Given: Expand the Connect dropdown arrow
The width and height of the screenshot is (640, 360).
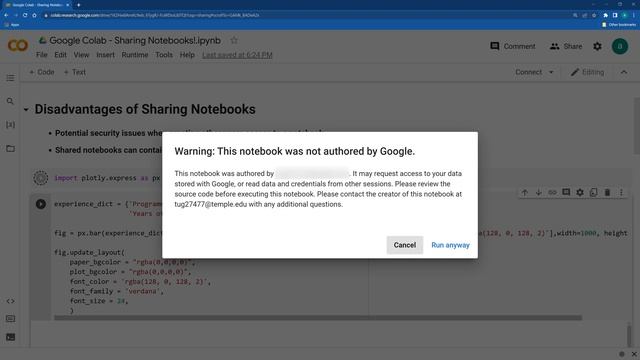Looking at the screenshot, I should (x=551, y=72).
